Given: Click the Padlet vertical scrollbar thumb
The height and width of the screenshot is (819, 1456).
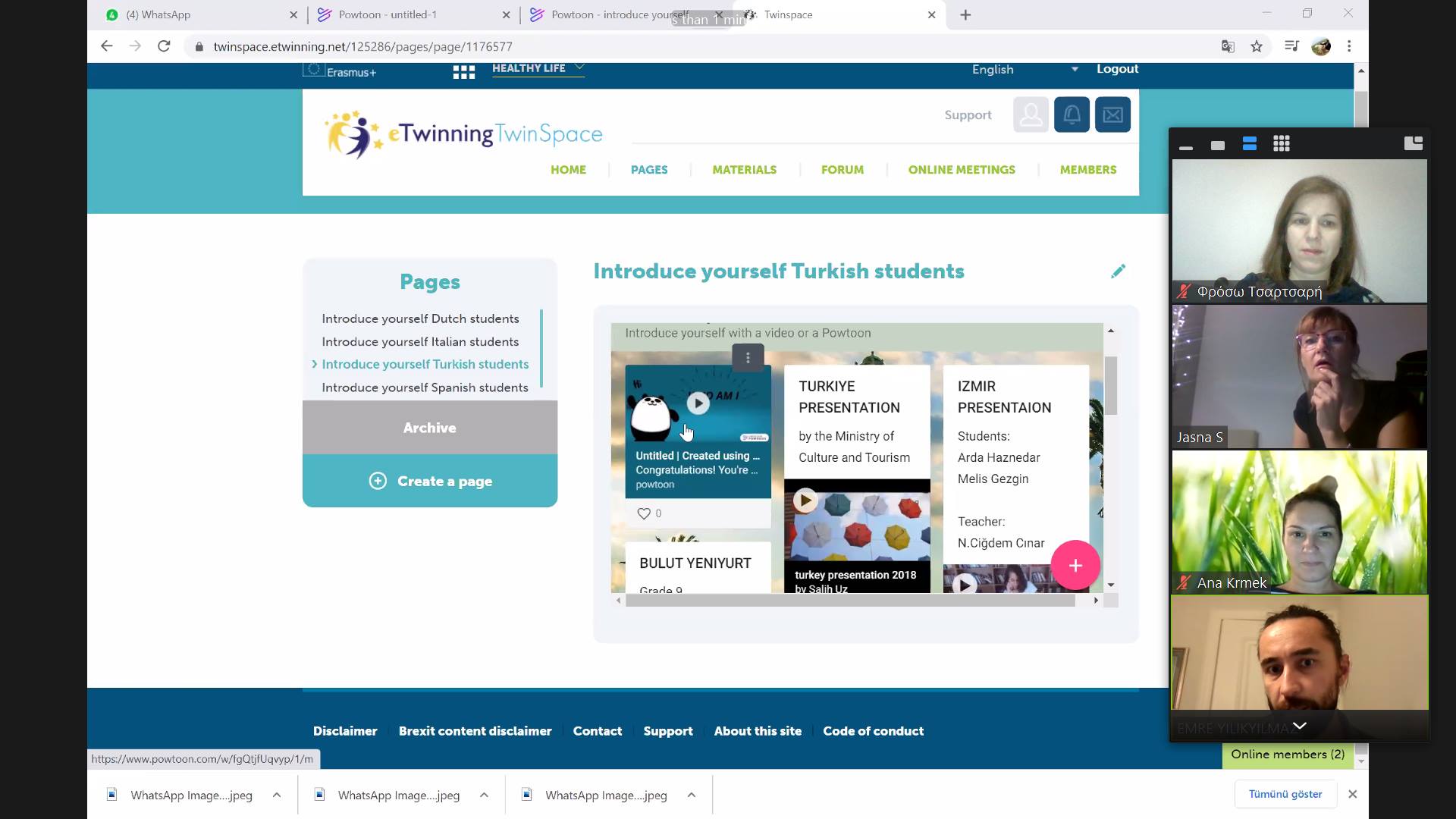Looking at the screenshot, I should tap(1111, 385).
